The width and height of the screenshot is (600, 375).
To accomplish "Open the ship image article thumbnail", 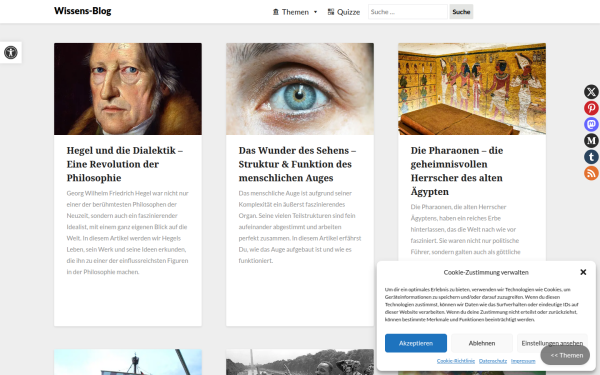I will (128, 362).
